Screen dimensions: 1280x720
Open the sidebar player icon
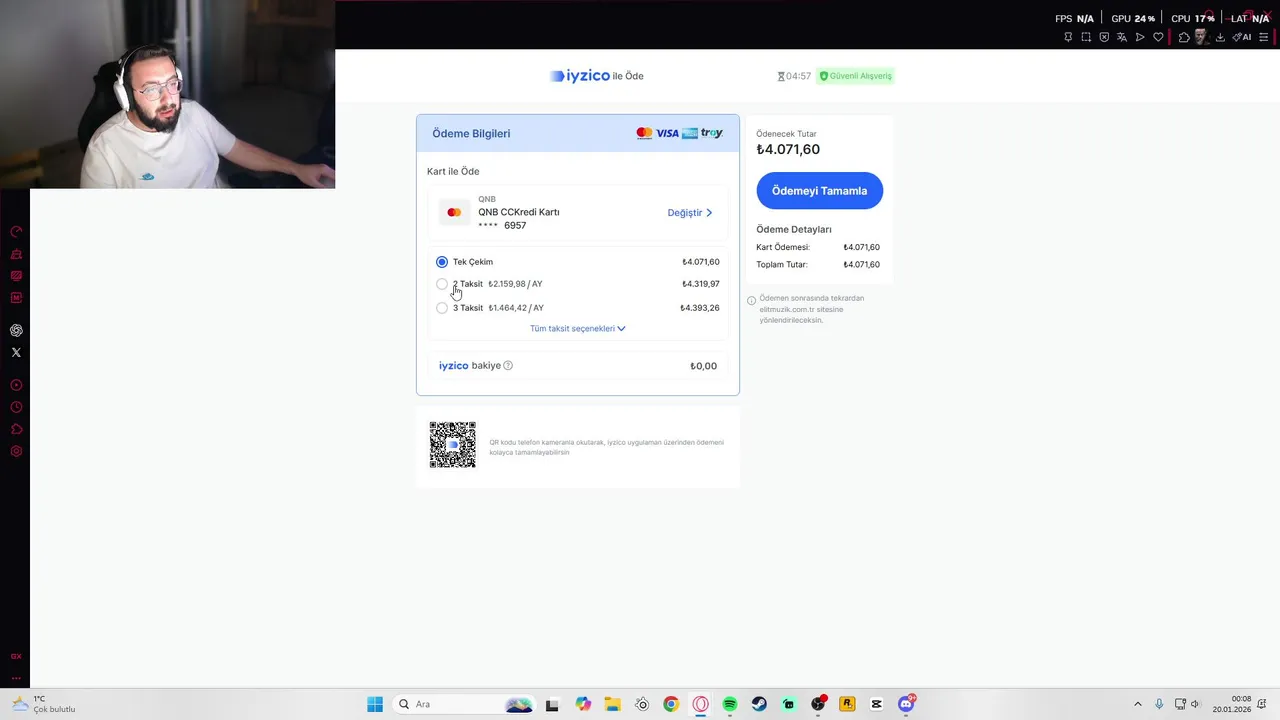click(16, 385)
